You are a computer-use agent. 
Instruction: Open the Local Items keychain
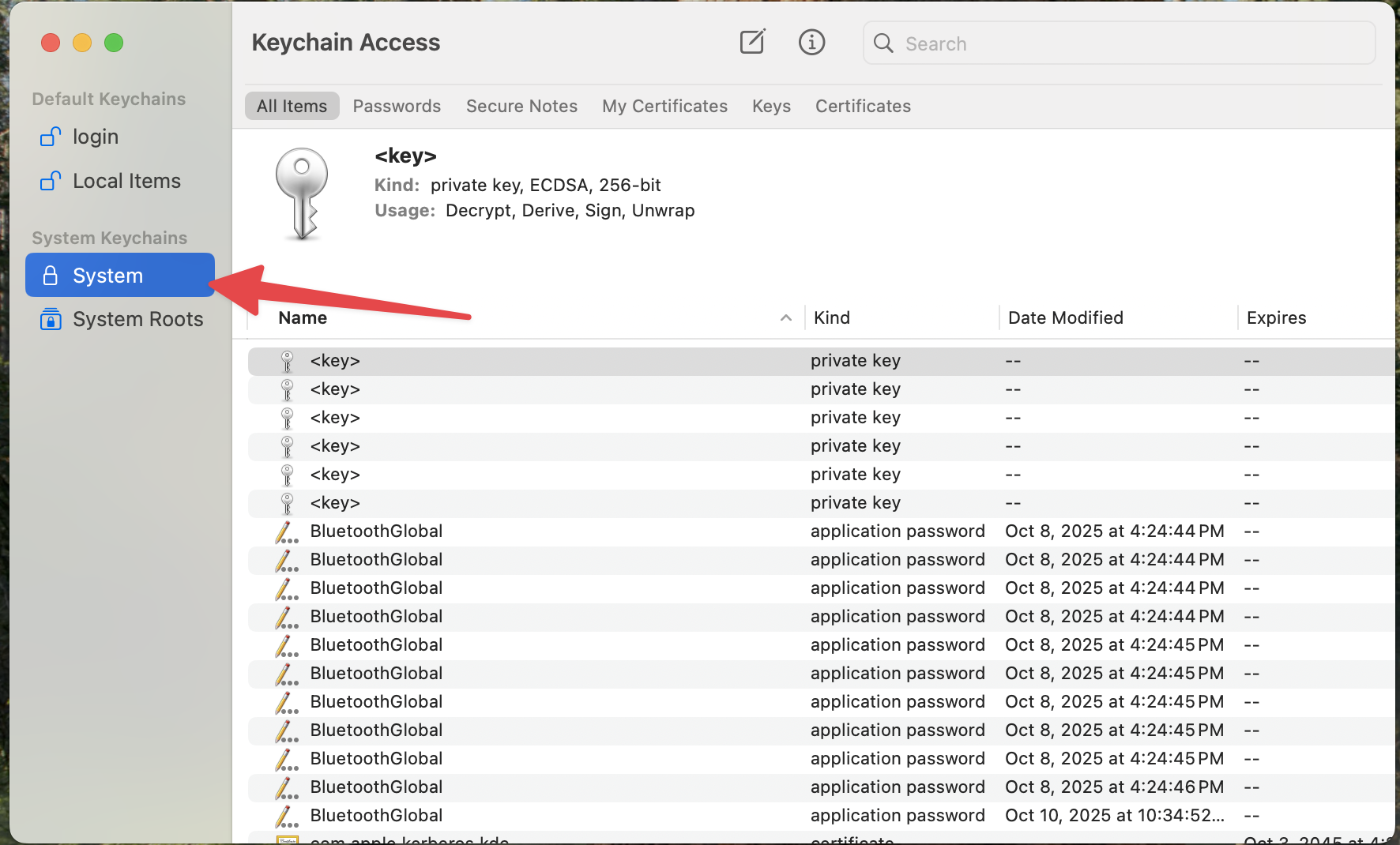tap(126, 181)
